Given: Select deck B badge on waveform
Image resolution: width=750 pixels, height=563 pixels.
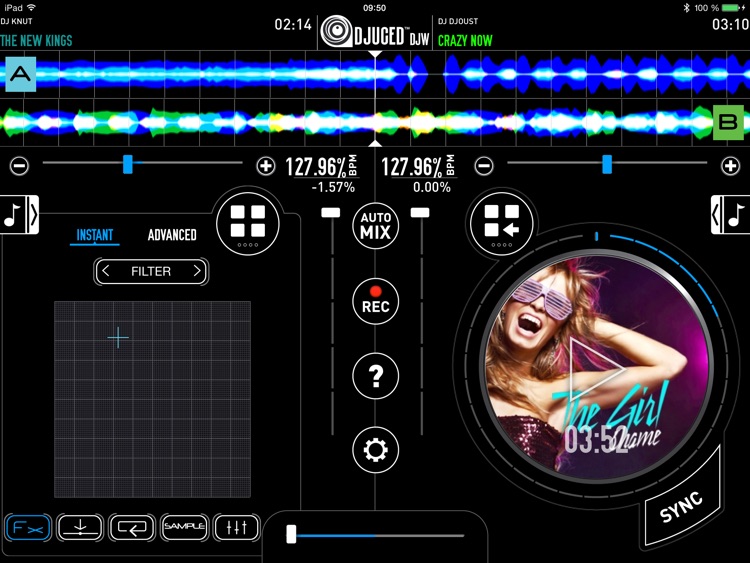Looking at the screenshot, I should click(728, 122).
